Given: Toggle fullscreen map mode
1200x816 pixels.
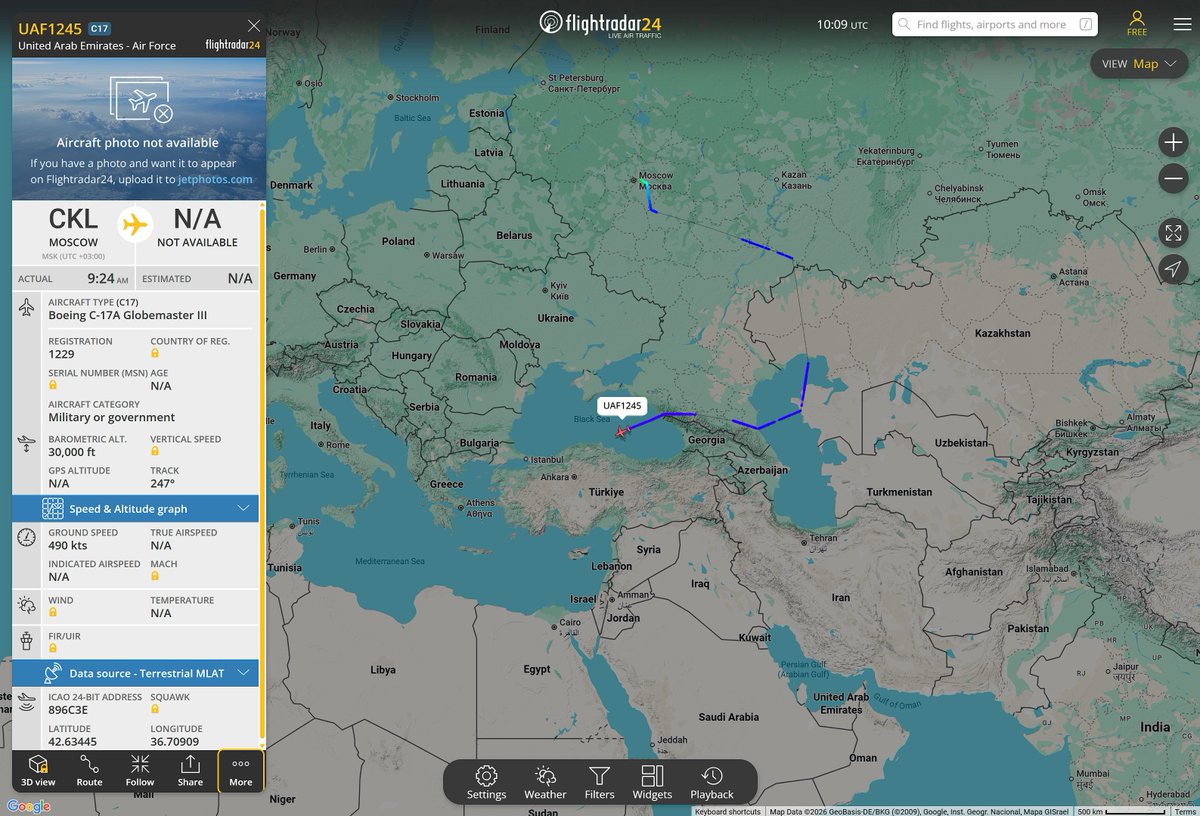Looking at the screenshot, I should tap(1173, 233).
